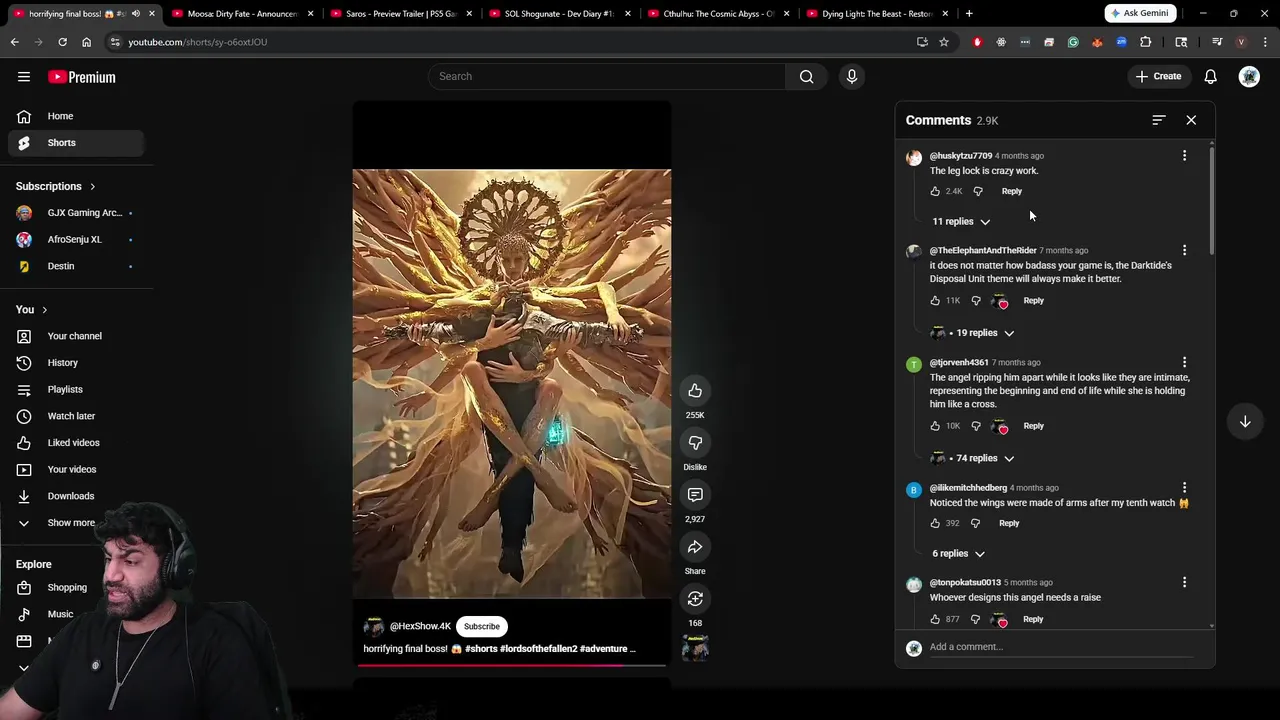Reload the page in Chrome
Screen dimensions: 1280x720
tap(62, 42)
